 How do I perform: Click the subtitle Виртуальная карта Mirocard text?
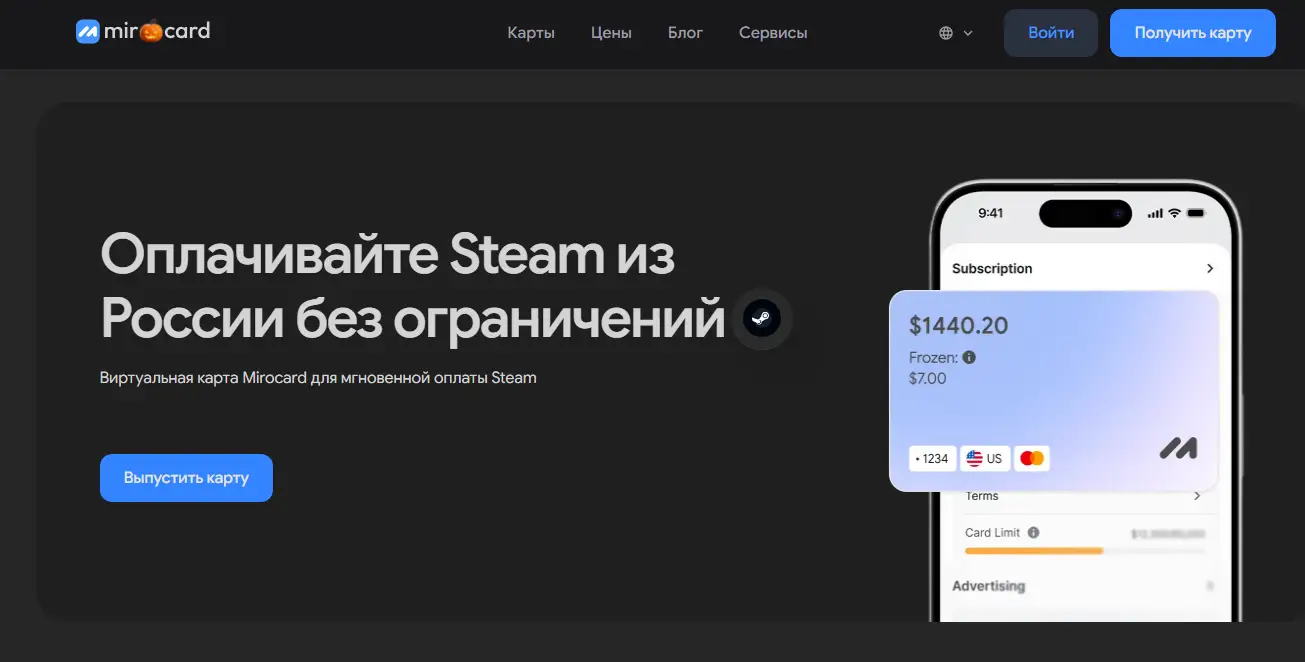[318, 378]
